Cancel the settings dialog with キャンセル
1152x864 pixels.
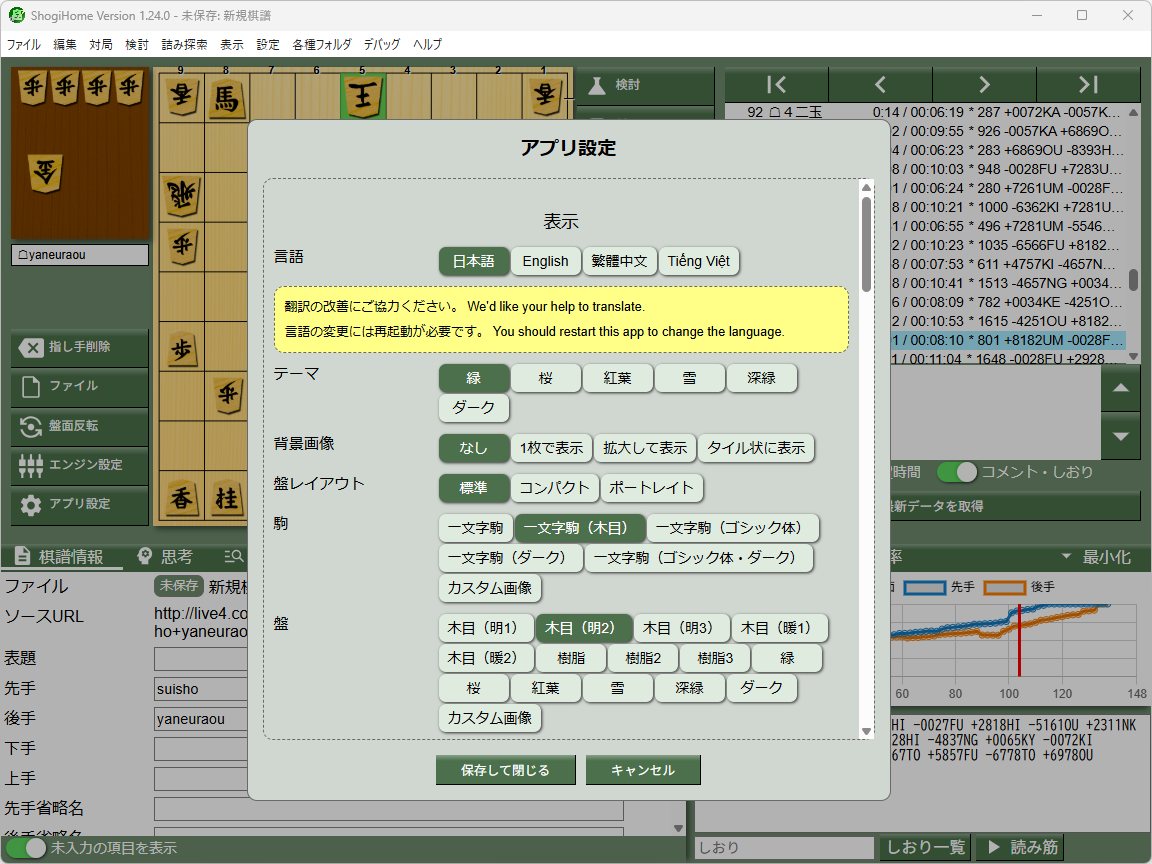tap(643, 770)
